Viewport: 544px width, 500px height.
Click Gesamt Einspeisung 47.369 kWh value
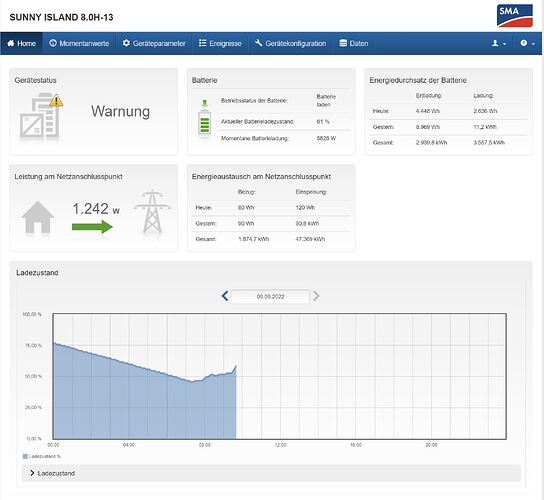point(310,239)
